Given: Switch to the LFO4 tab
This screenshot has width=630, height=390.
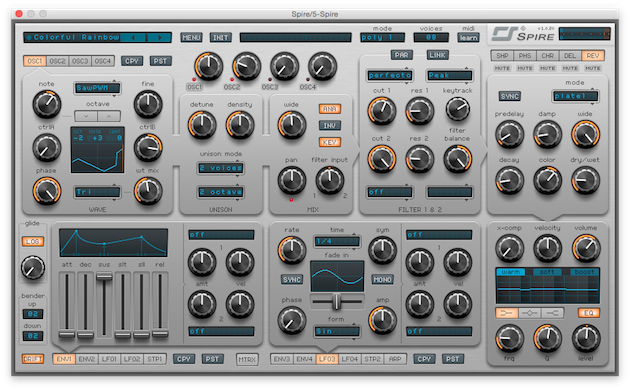Looking at the screenshot, I should [350, 359].
